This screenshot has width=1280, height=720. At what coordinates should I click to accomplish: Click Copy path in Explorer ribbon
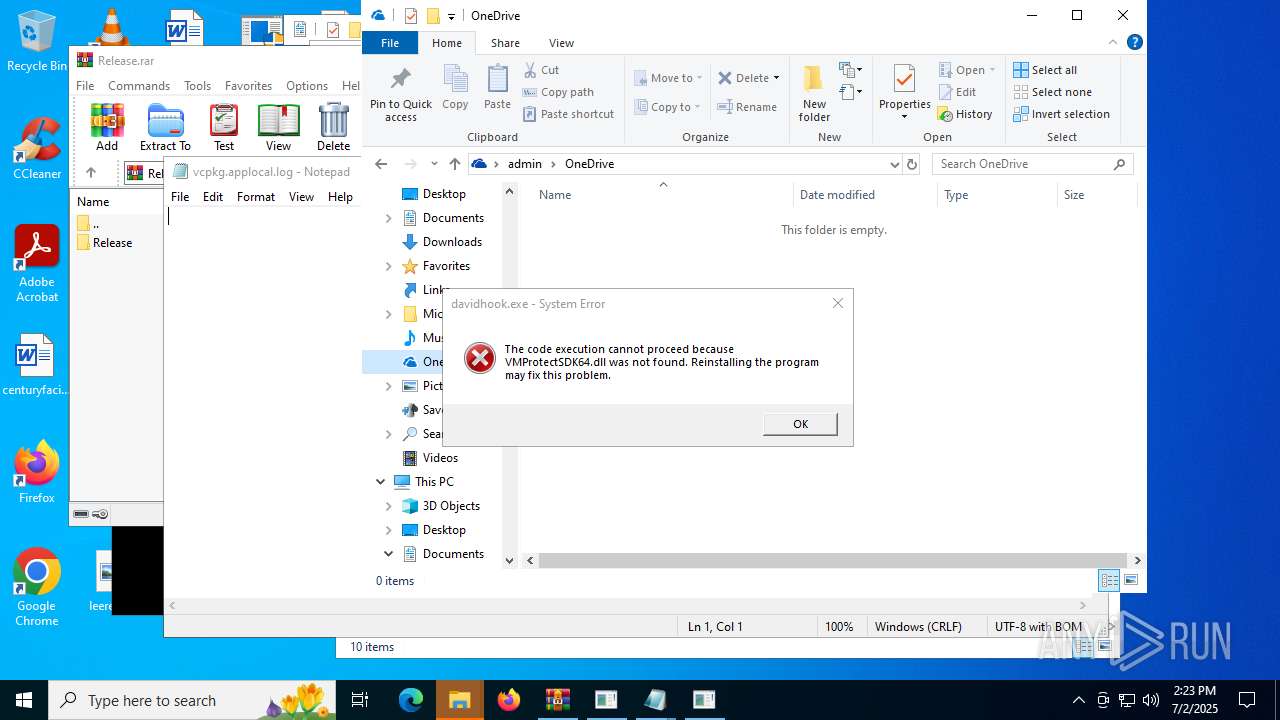pyautogui.click(x=558, y=92)
